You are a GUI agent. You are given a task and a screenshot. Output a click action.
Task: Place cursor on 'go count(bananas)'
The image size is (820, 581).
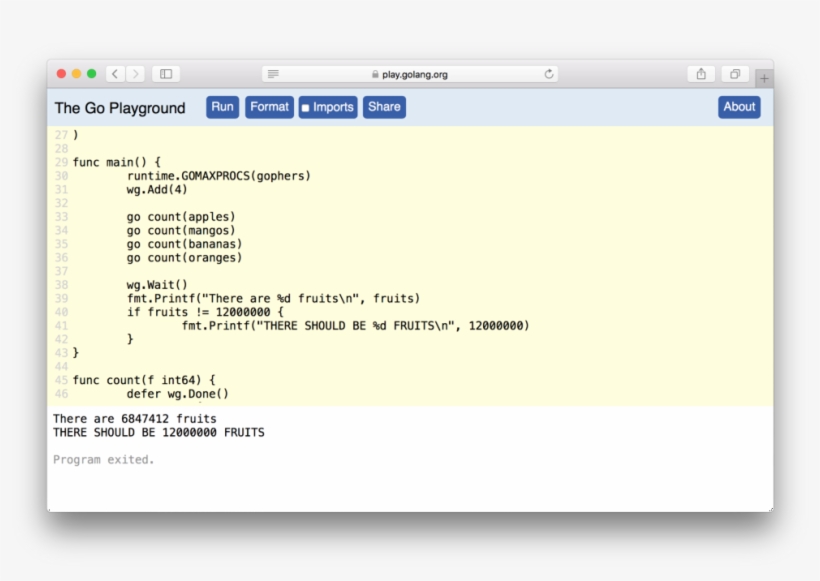pyautogui.click(x=184, y=244)
